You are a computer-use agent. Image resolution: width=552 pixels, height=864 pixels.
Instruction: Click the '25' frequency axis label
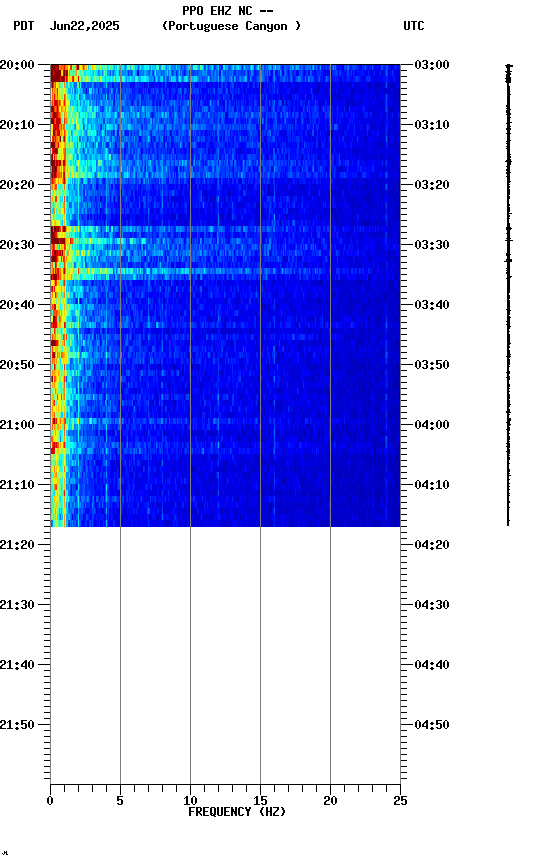(400, 802)
